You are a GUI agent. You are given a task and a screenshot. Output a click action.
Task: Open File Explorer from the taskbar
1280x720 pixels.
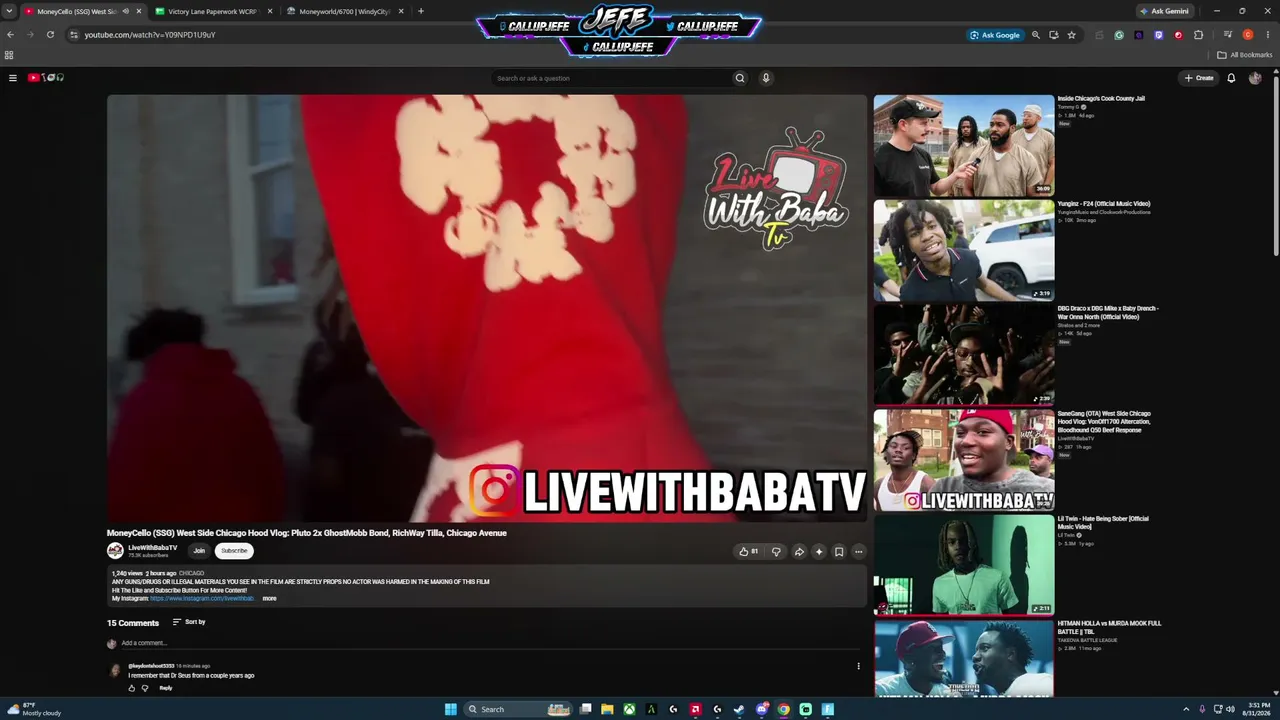(607, 709)
